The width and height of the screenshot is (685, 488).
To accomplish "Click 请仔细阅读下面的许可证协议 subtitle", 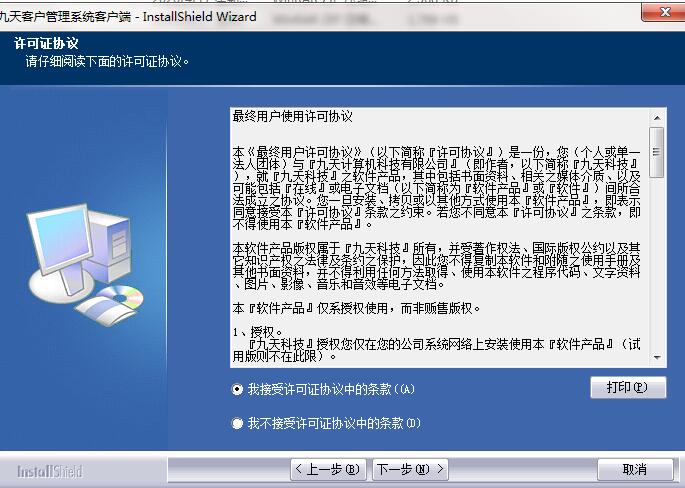I will point(107,61).
